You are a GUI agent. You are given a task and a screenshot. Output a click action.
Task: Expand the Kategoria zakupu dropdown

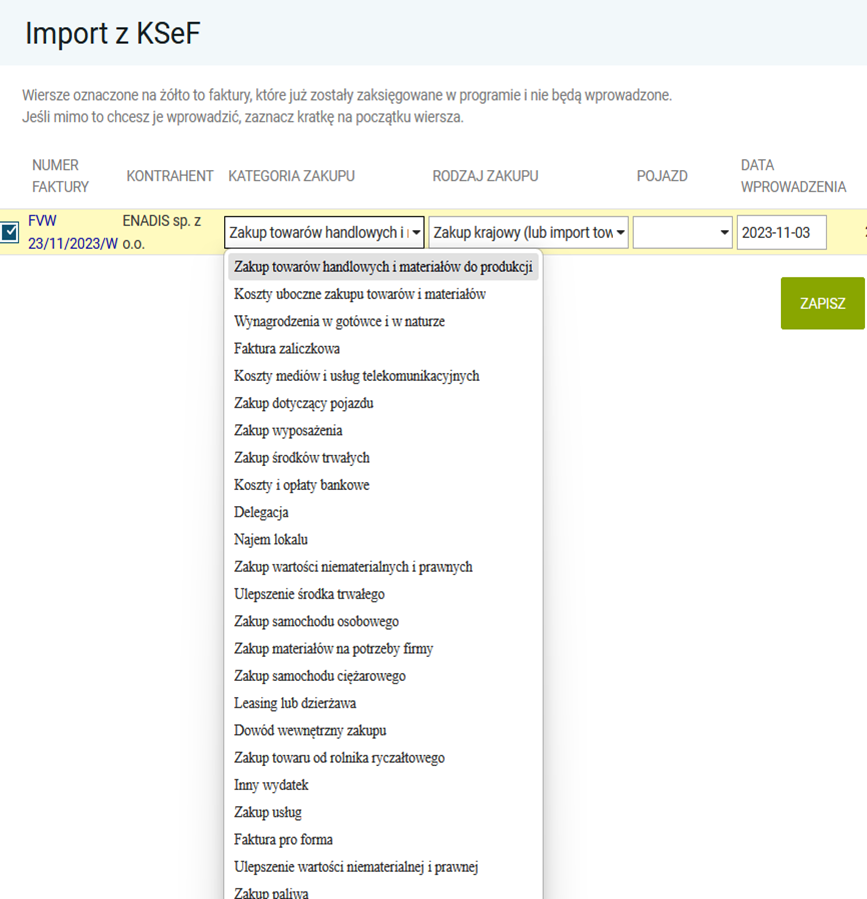coord(324,233)
